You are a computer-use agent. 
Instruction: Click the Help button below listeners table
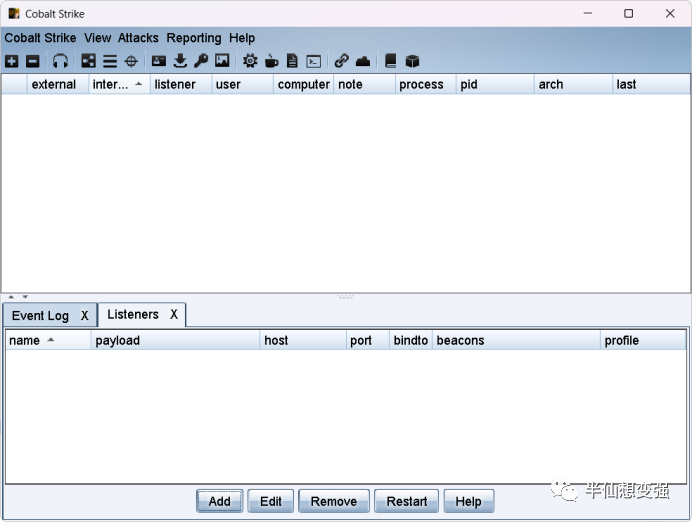coord(468,501)
